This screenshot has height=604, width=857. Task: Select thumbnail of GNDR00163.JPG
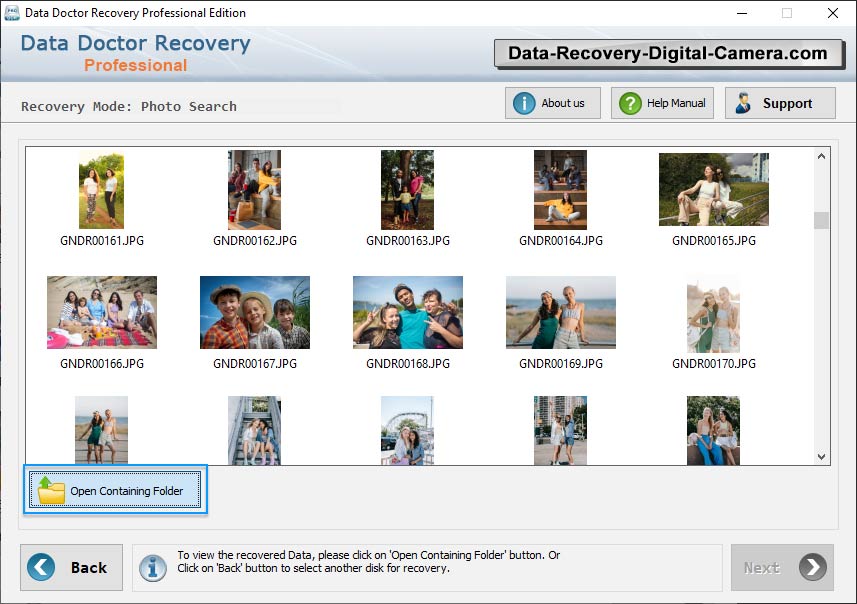pos(408,190)
